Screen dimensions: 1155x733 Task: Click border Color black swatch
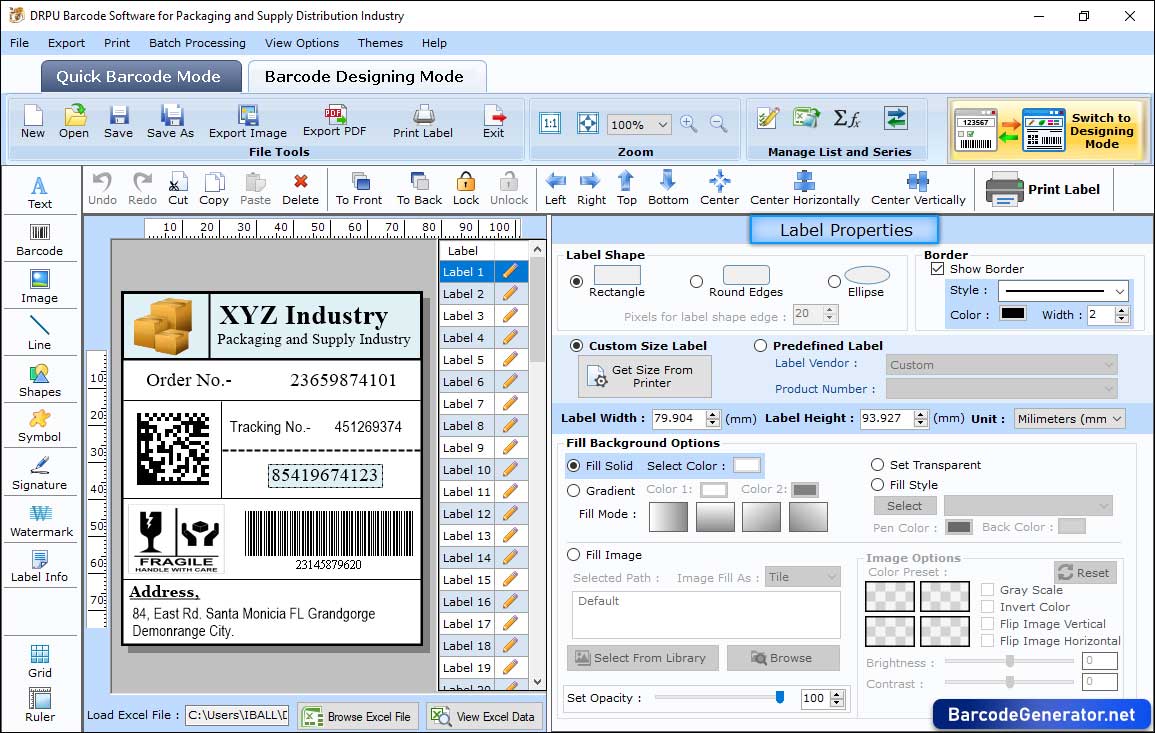(x=1013, y=314)
